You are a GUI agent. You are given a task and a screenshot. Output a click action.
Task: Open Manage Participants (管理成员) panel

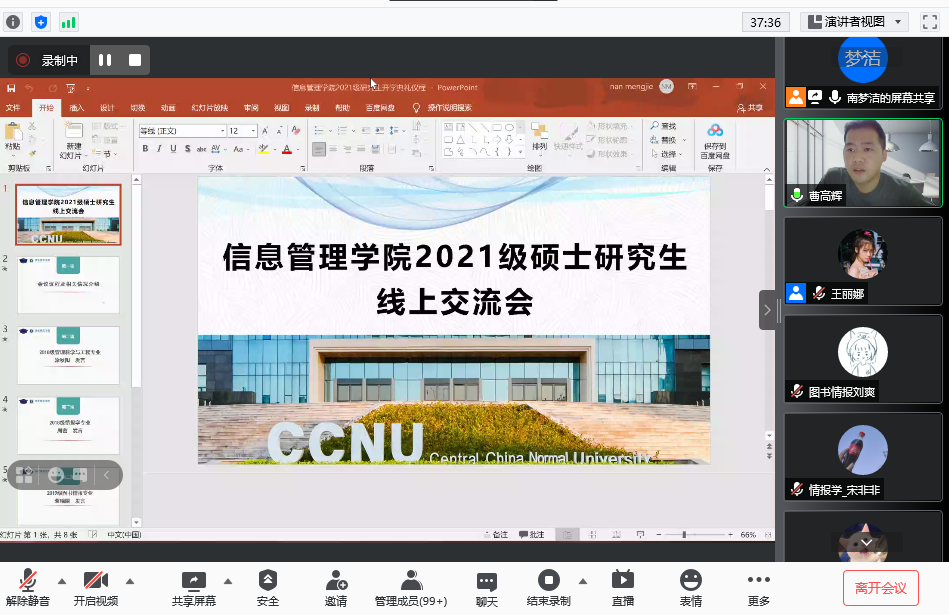click(411, 580)
